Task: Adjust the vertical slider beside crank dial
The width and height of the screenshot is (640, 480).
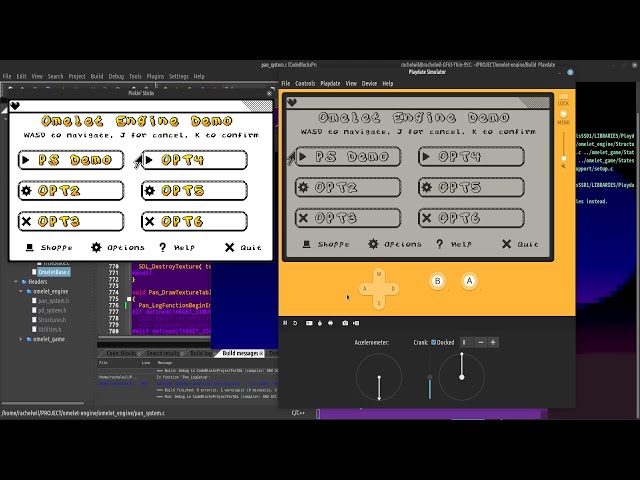Action: click(x=429, y=378)
